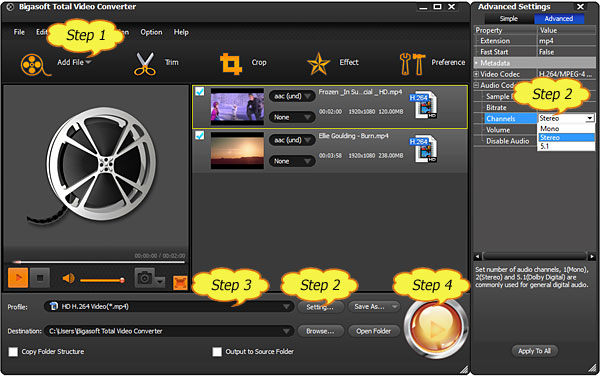Open the Trim scissors tool
This screenshot has height=376, width=600.
click(x=145, y=64)
